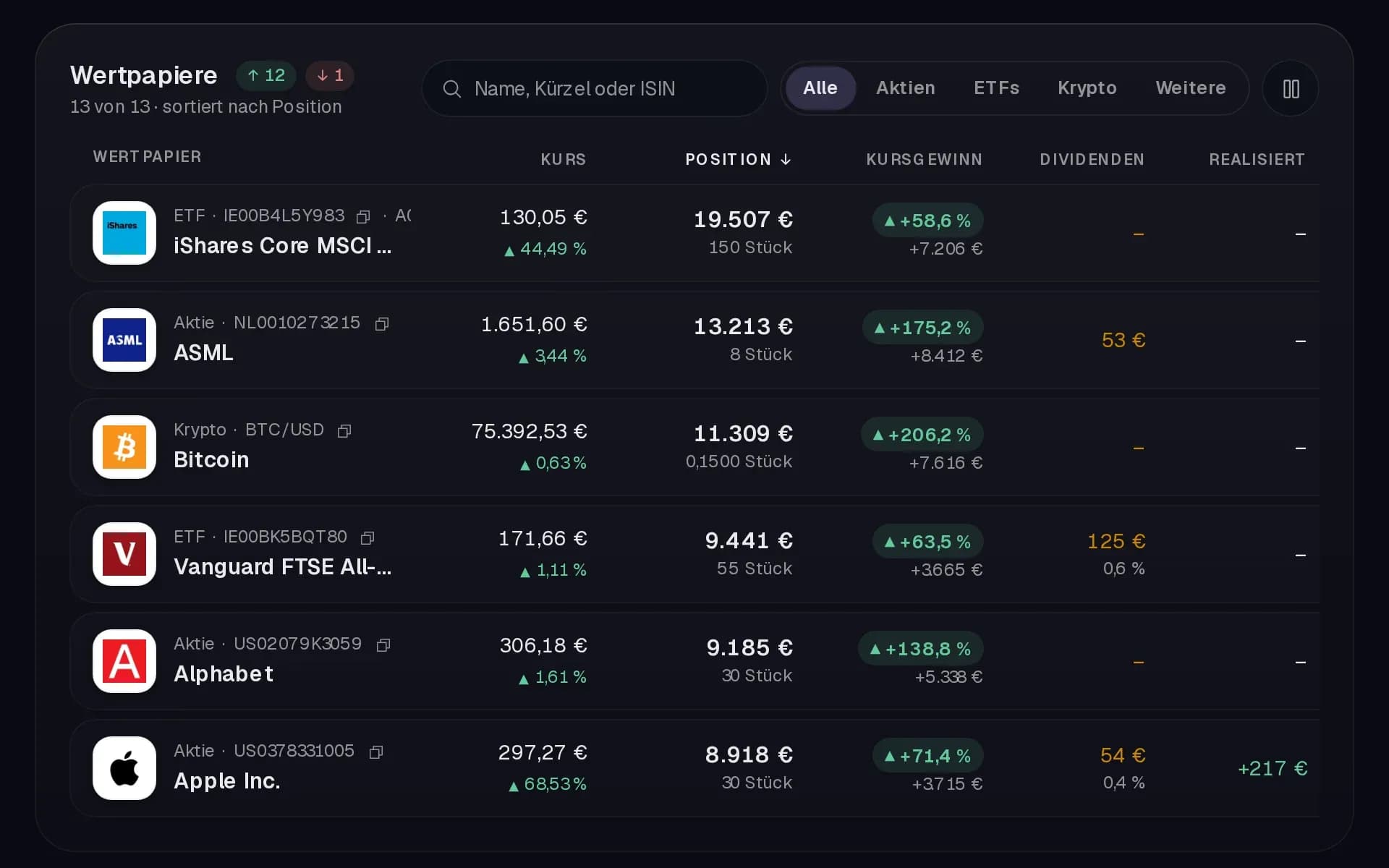1389x868 pixels.
Task: Copy the BTC/USD ticker symbol
Action: click(344, 430)
